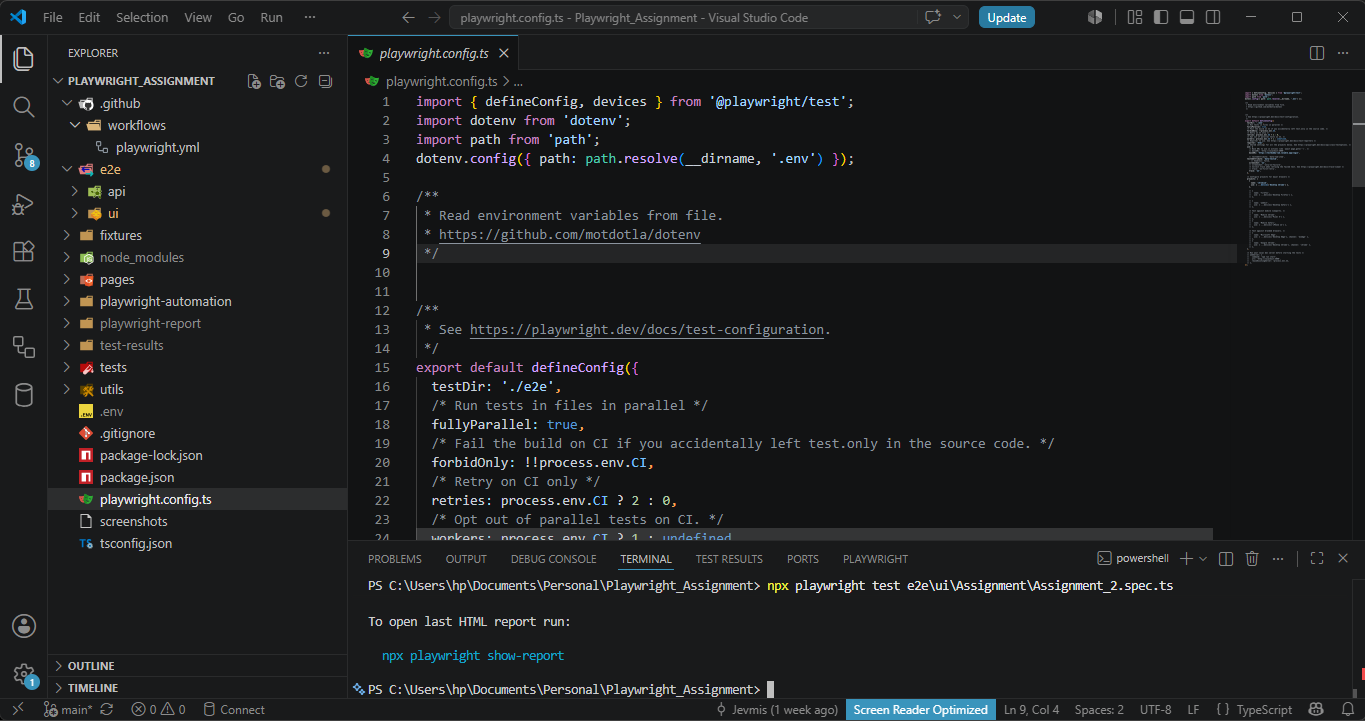The width and height of the screenshot is (1365, 721).
Task: Open the chat dropdown arrow in title bar
Action: 957,17
